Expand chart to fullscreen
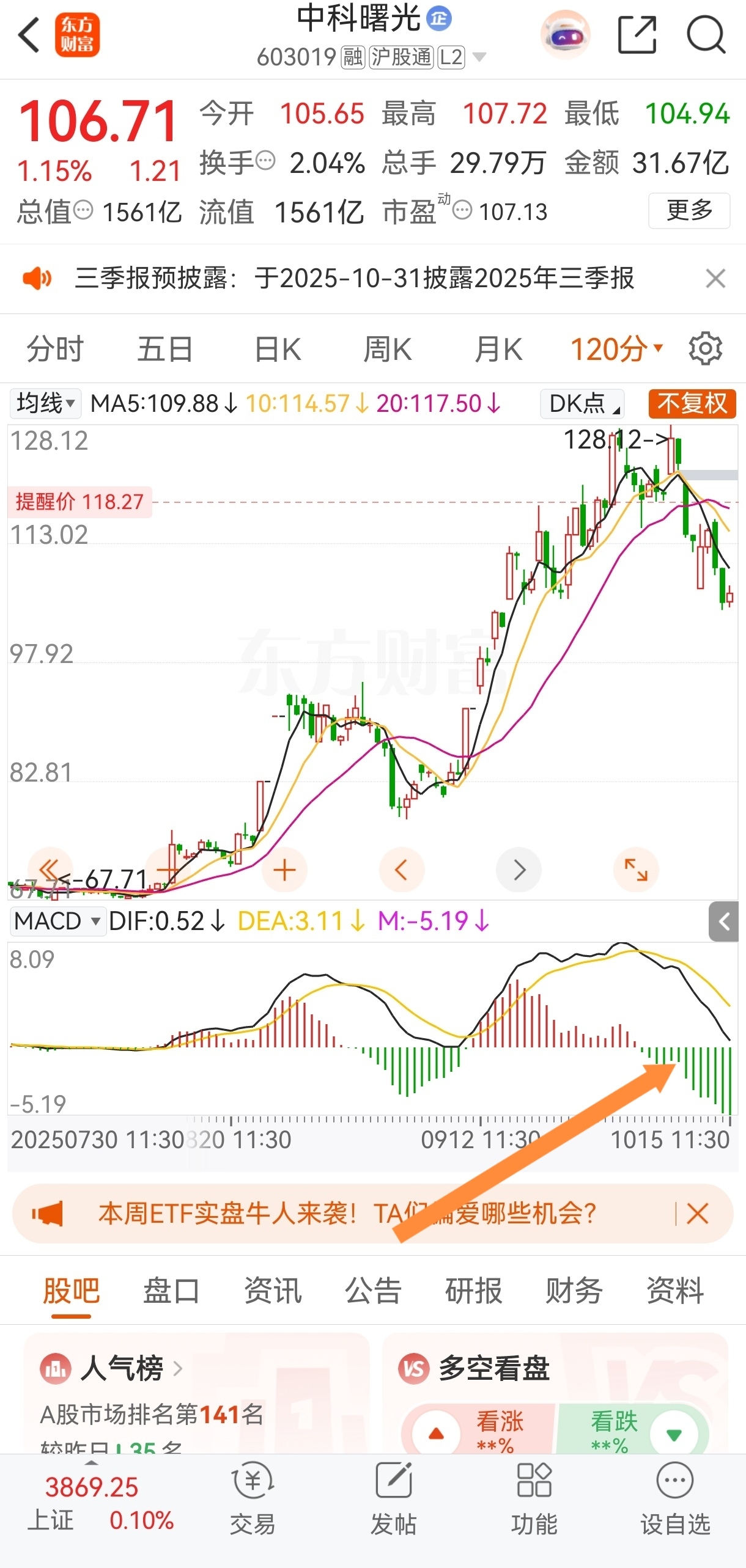The width and height of the screenshot is (746, 1568). [636, 870]
